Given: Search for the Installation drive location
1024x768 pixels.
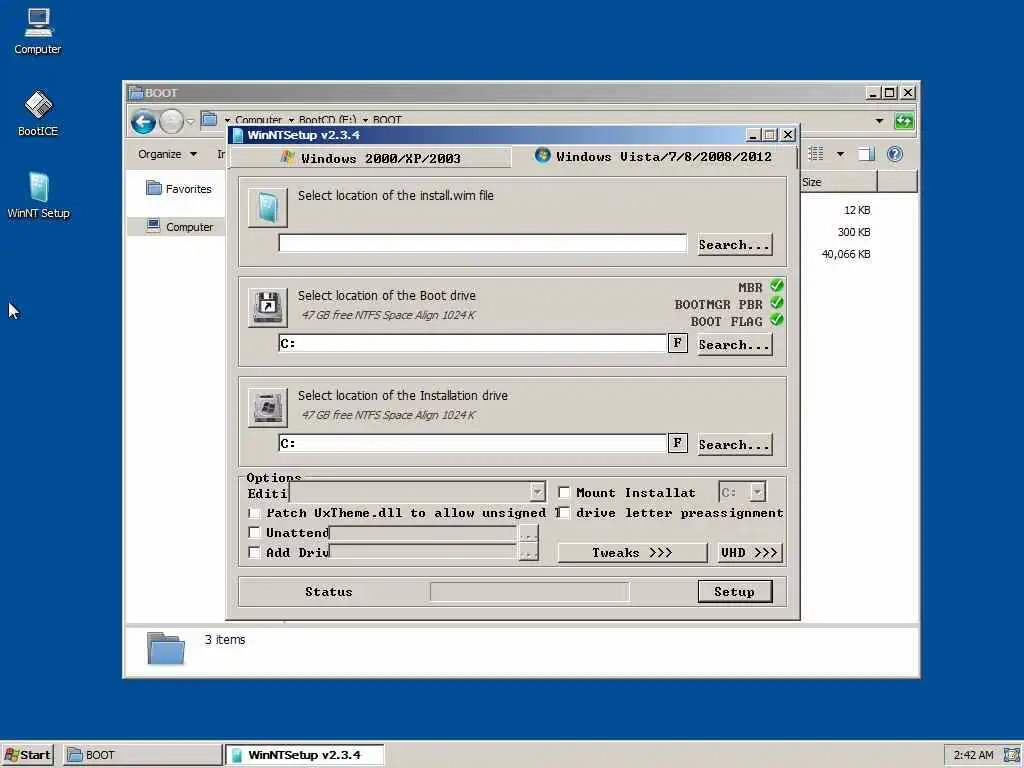Looking at the screenshot, I should point(735,445).
